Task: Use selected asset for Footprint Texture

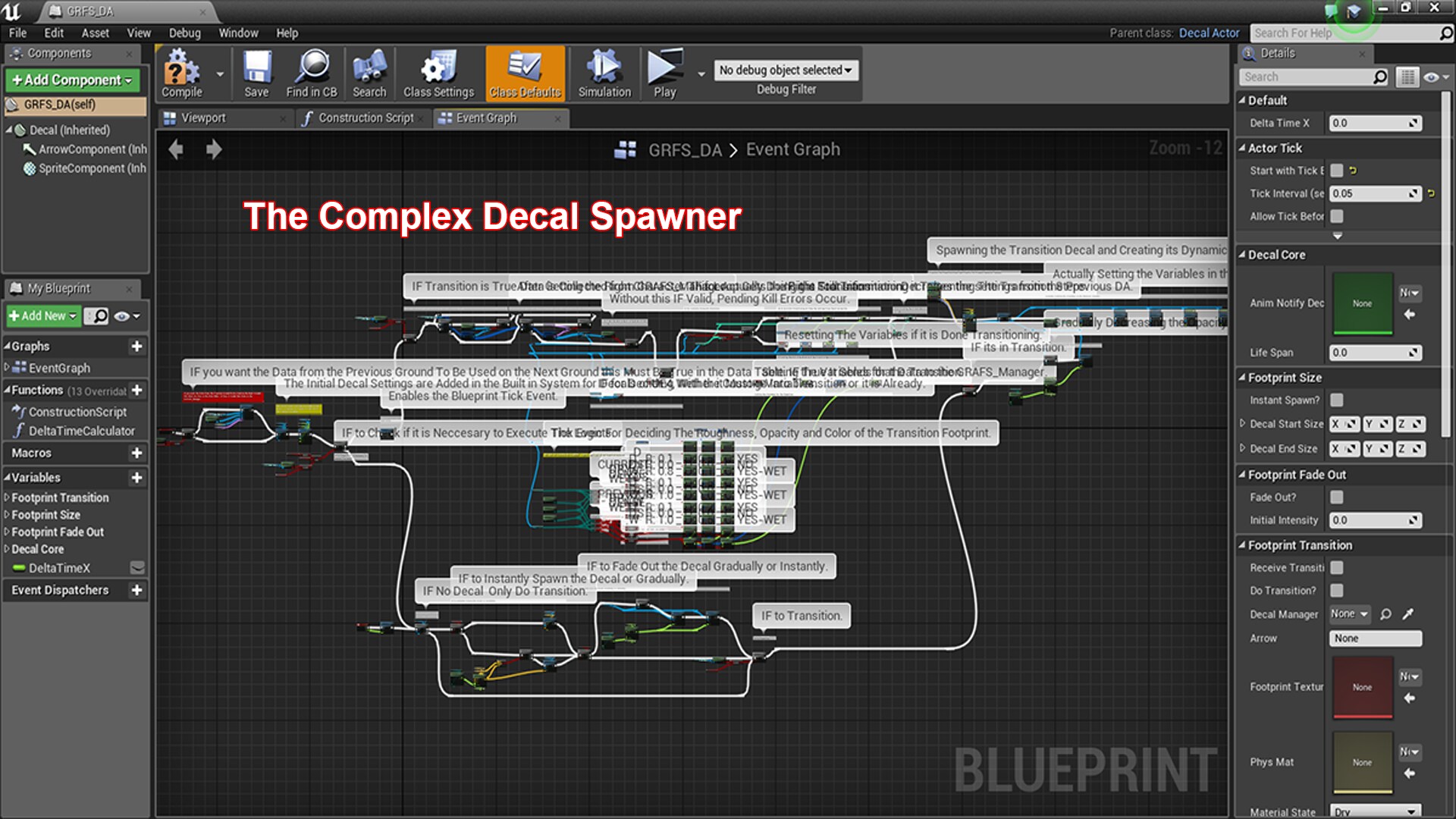Action: [1410, 698]
